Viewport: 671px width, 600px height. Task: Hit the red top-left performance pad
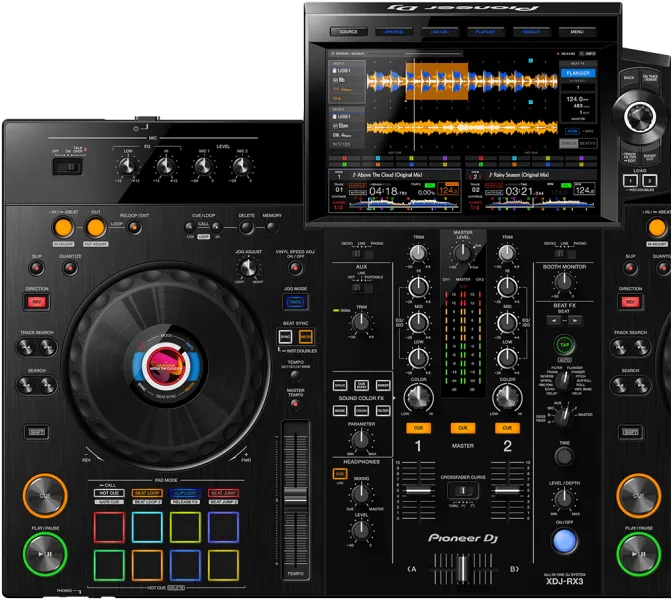pos(109,527)
